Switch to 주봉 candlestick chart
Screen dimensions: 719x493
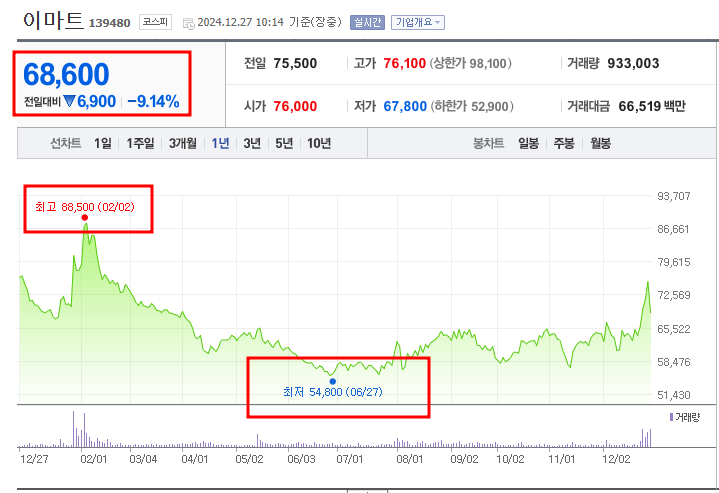pyautogui.click(x=564, y=144)
